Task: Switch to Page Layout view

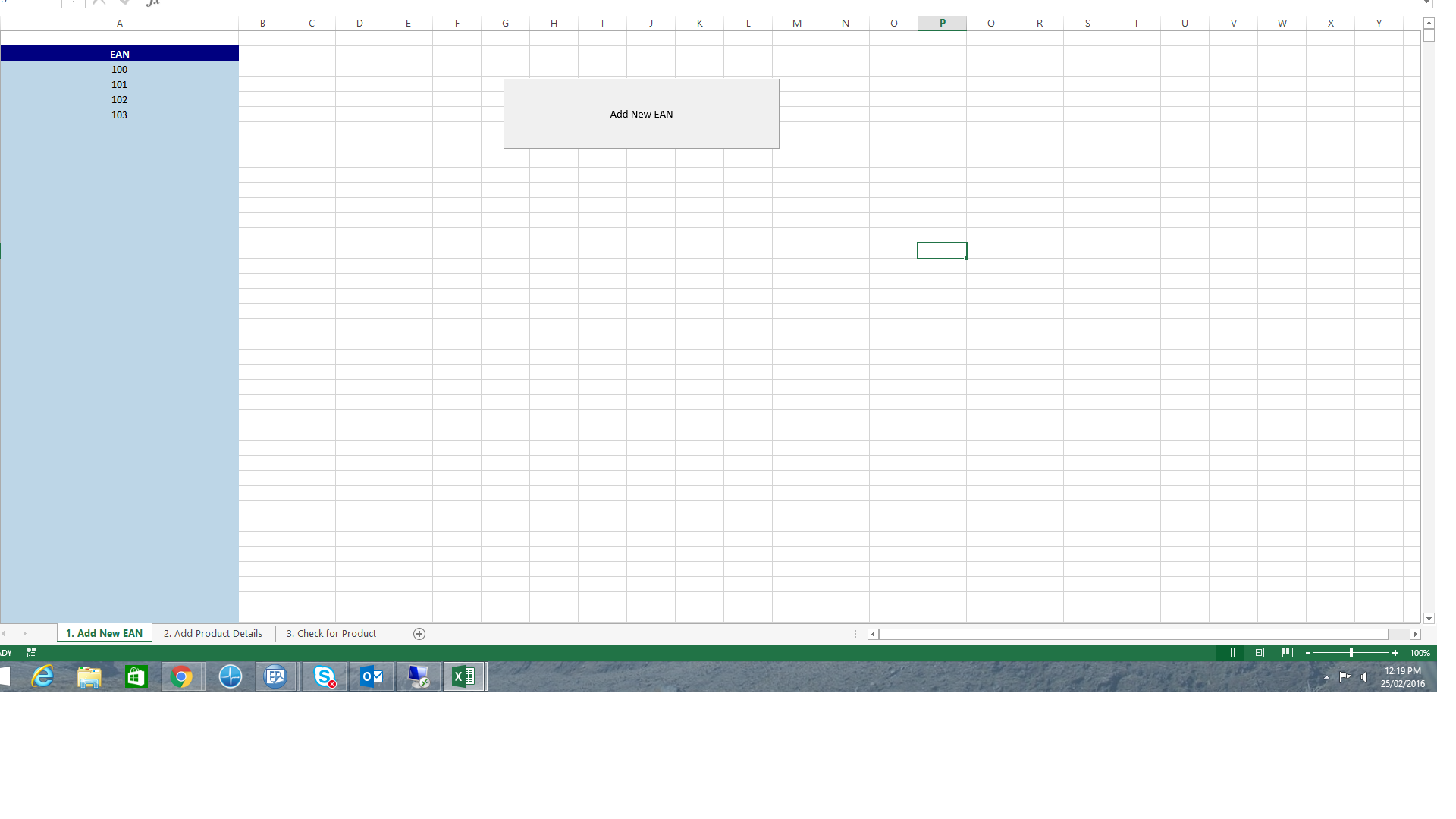Action: tap(1260, 652)
